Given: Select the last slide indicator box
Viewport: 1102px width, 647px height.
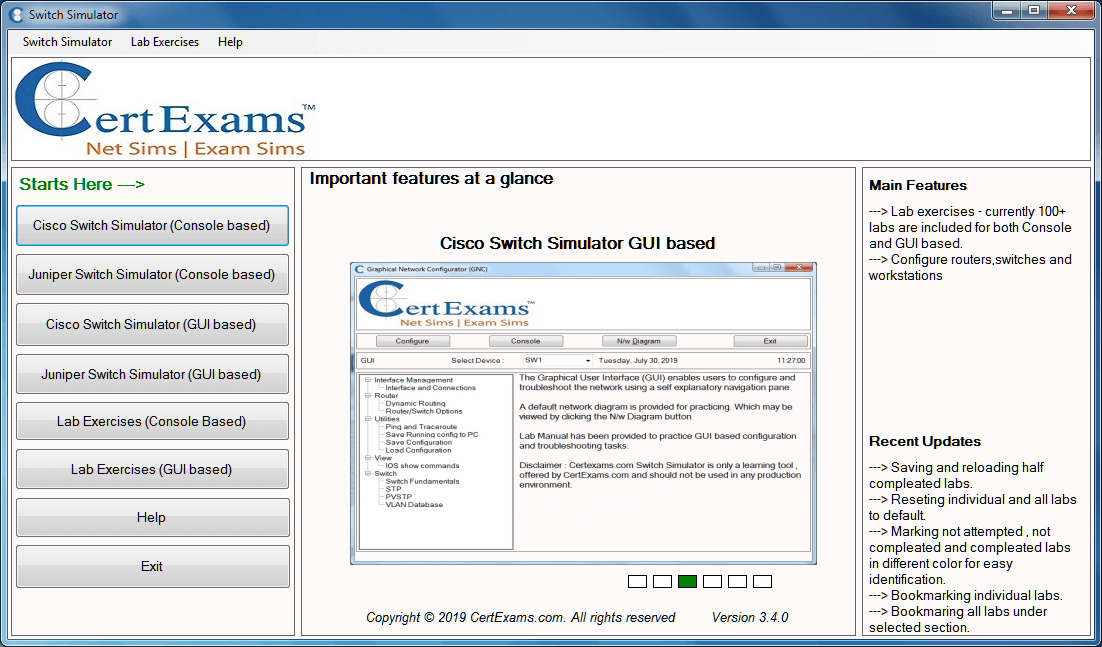Looking at the screenshot, I should tap(762, 581).
